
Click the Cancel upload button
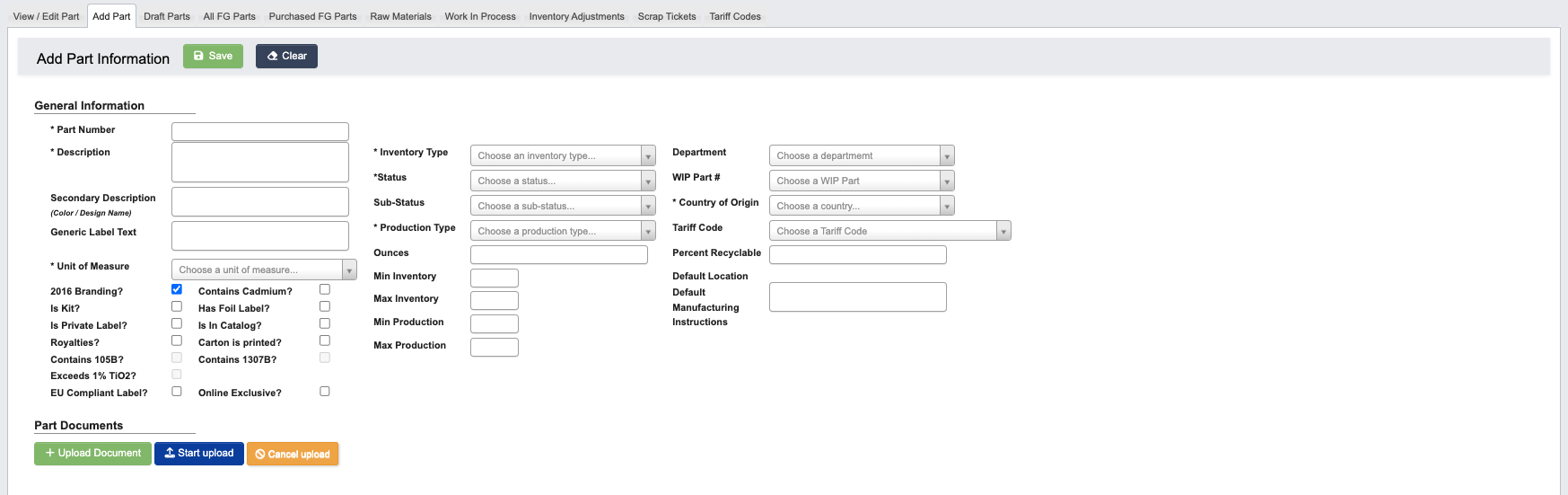[x=293, y=454]
